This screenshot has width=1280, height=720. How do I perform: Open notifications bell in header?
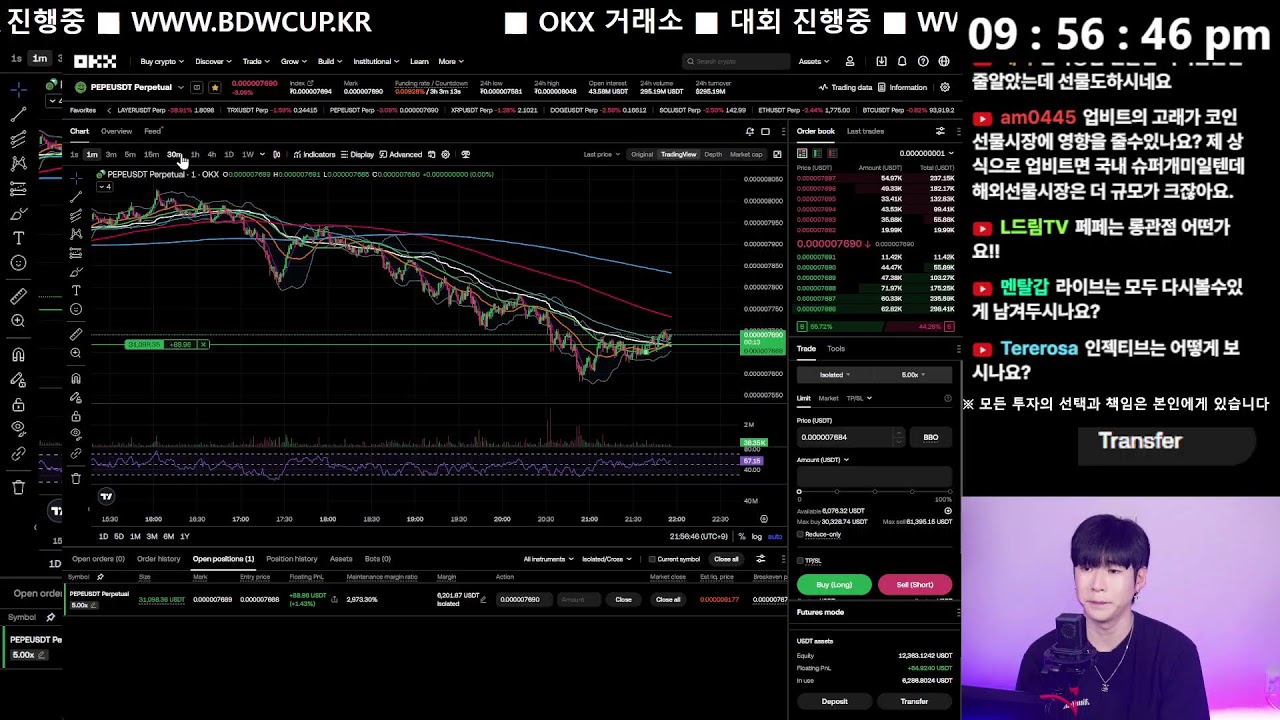pos(902,61)
